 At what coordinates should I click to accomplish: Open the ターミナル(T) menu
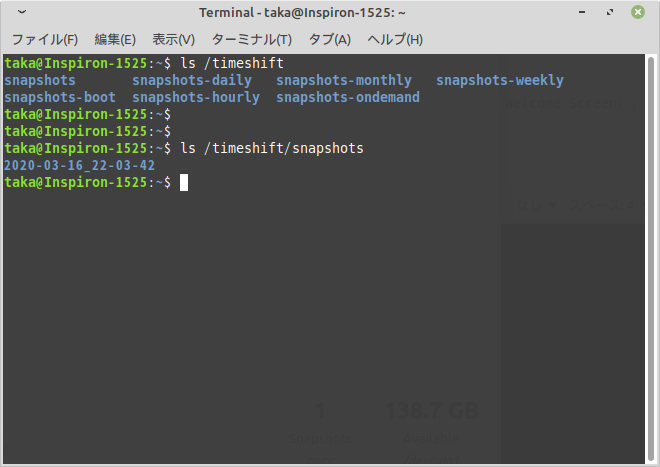(x=252, y=40)
